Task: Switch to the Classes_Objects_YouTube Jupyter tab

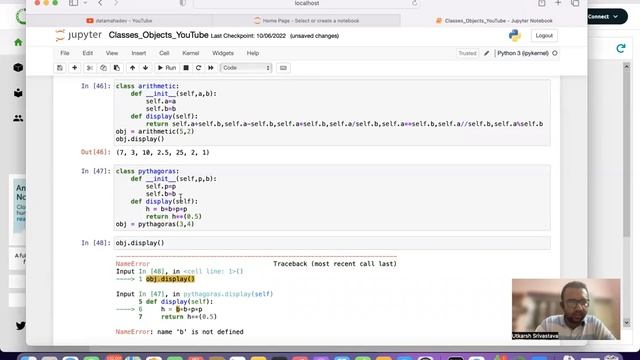Action: point(494,20)
